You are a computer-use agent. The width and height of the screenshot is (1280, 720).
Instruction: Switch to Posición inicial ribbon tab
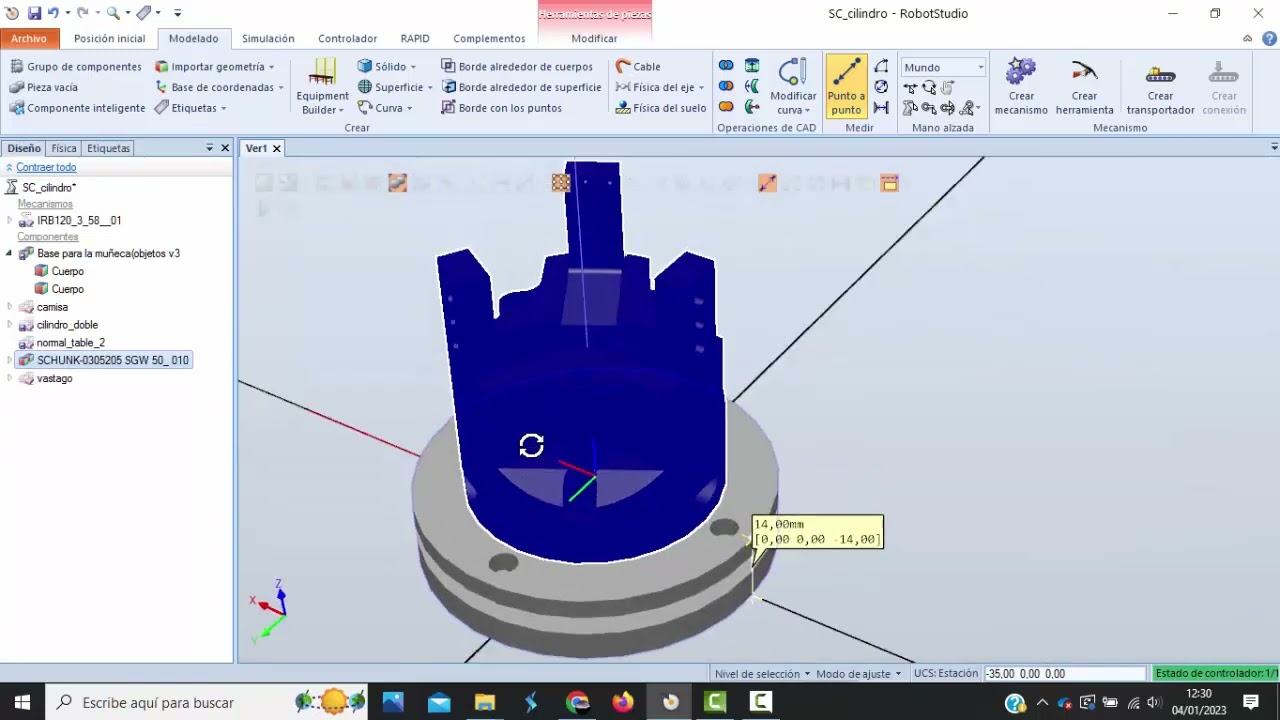coord(109,38)
